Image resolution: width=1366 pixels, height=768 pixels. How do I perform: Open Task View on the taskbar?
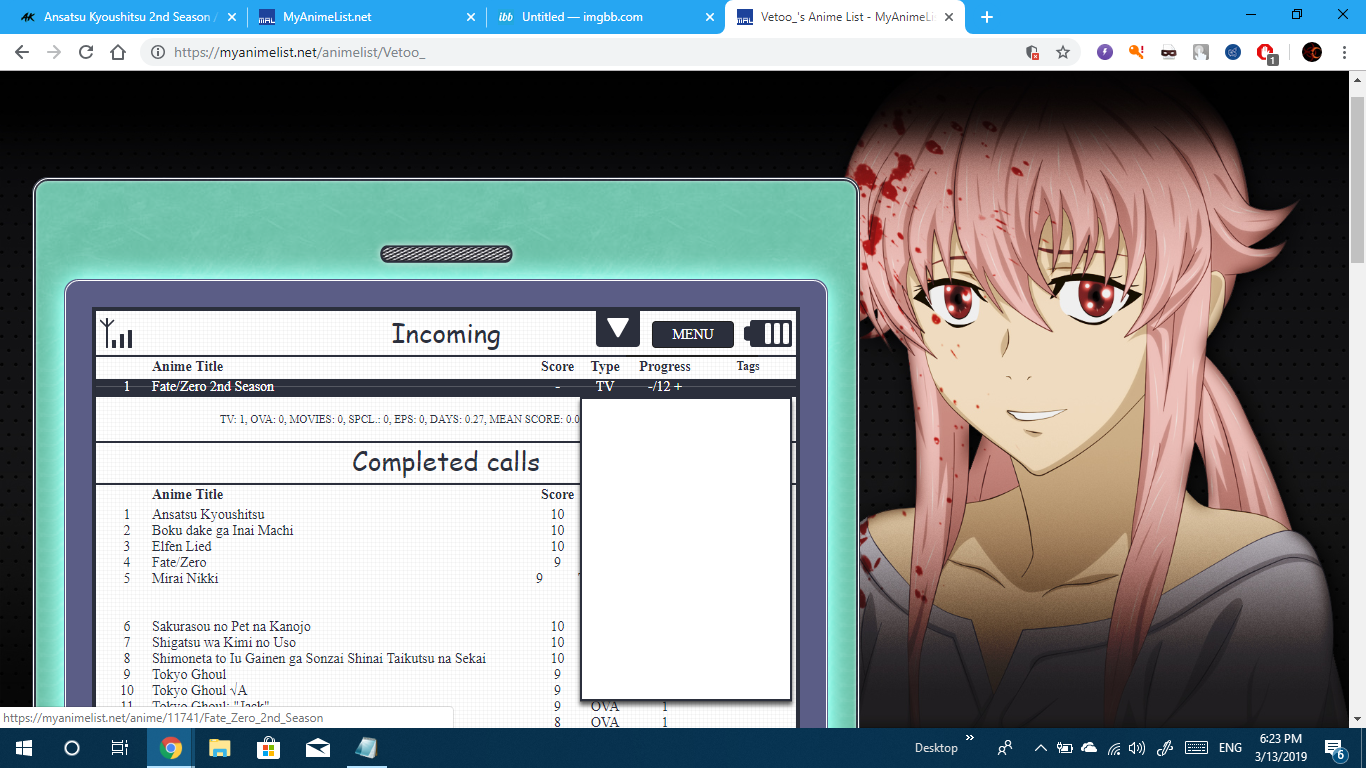[119, 748]
